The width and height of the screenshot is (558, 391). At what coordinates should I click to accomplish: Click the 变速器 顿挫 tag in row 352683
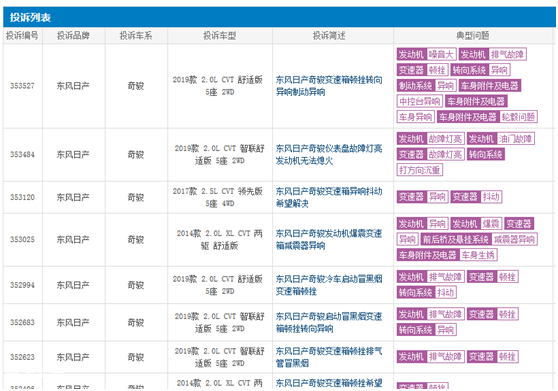tap(493, 314)
